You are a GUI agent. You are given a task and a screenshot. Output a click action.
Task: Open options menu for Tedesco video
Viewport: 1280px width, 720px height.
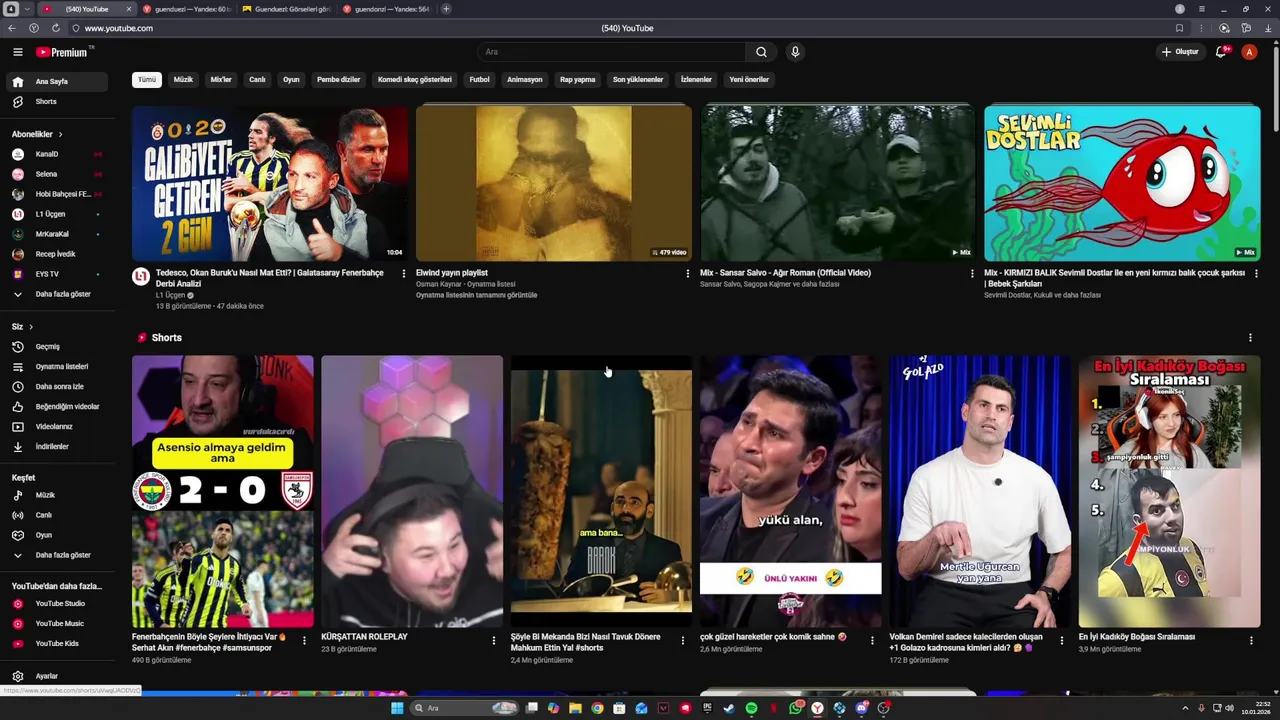[404, 273]
